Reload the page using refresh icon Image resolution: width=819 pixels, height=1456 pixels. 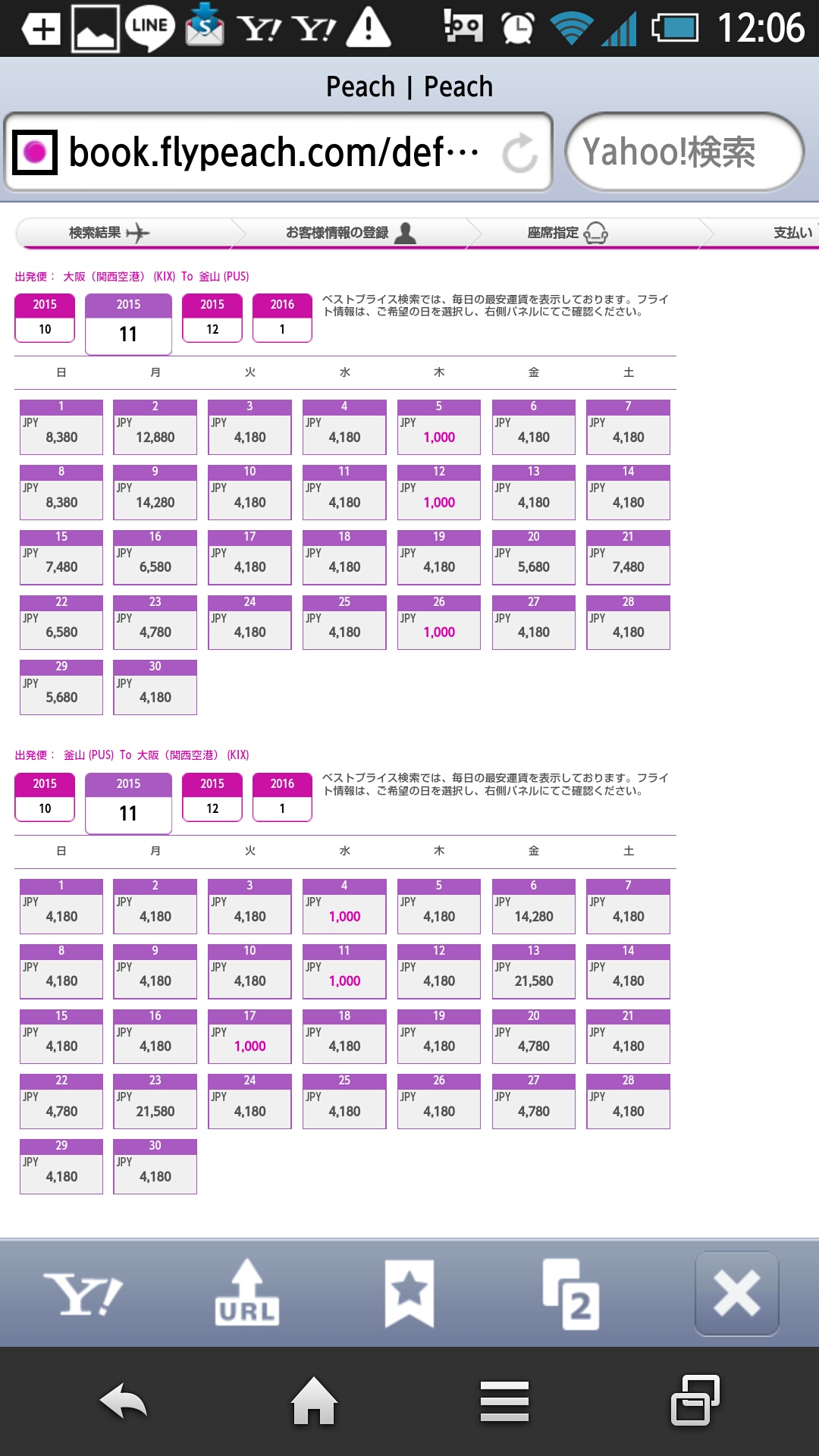coord(520,152)
